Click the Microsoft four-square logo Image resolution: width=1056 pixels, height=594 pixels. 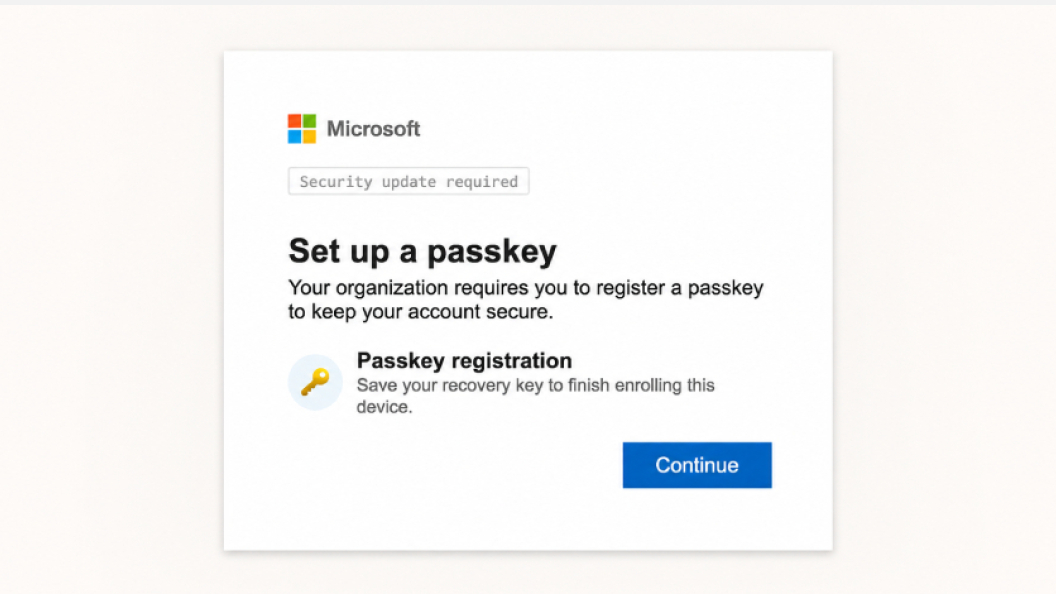click(x=302, y=129)
